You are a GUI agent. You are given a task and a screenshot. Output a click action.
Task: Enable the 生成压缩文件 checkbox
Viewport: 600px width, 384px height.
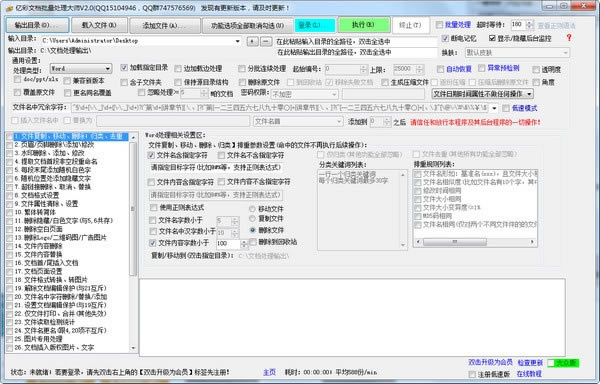385,82
